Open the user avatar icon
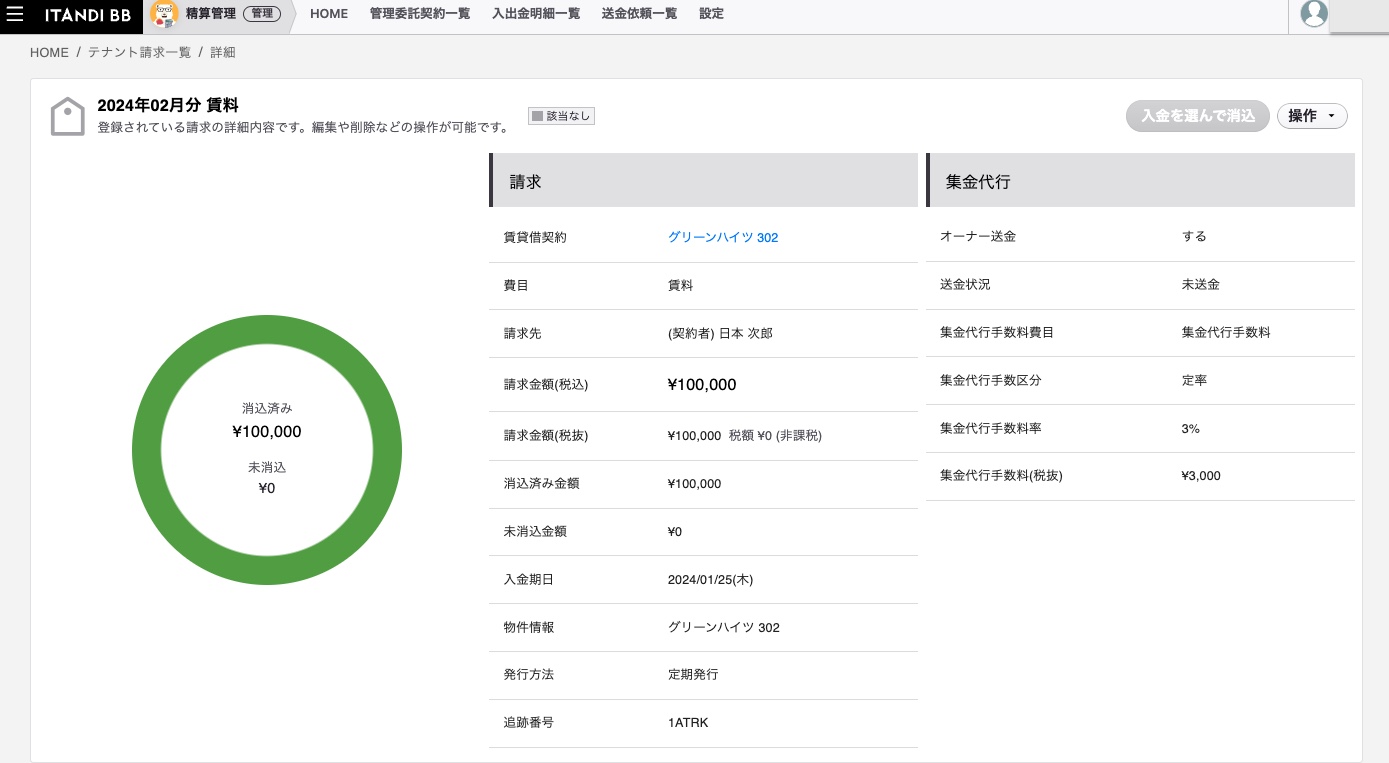The width and height of the screenshot is (1389, 763). click(x=1314, y=14)
